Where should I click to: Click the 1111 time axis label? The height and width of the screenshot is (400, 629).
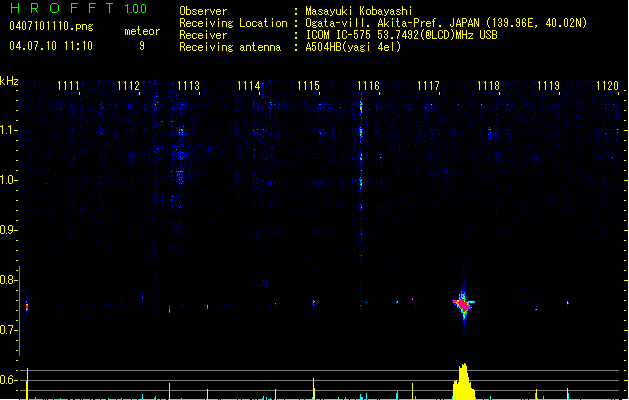click(x=68, y=86)
